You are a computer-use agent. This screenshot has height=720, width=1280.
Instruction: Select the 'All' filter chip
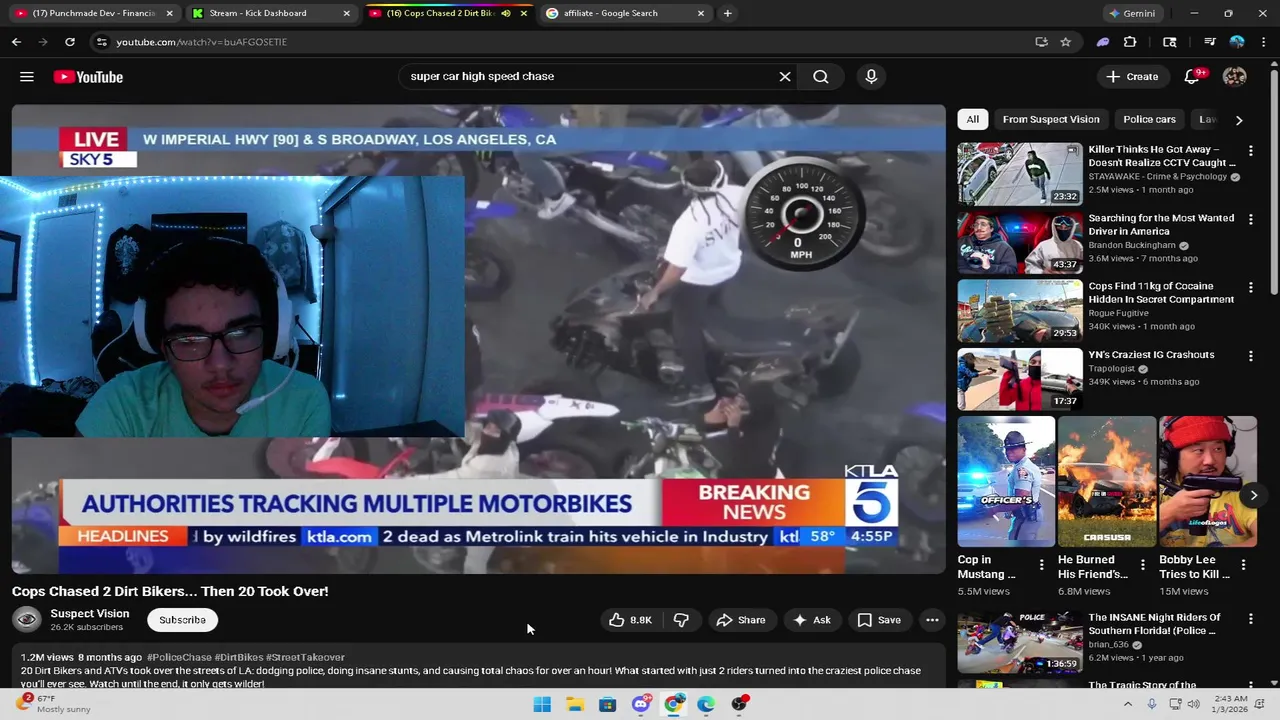(x=972, y=119)
